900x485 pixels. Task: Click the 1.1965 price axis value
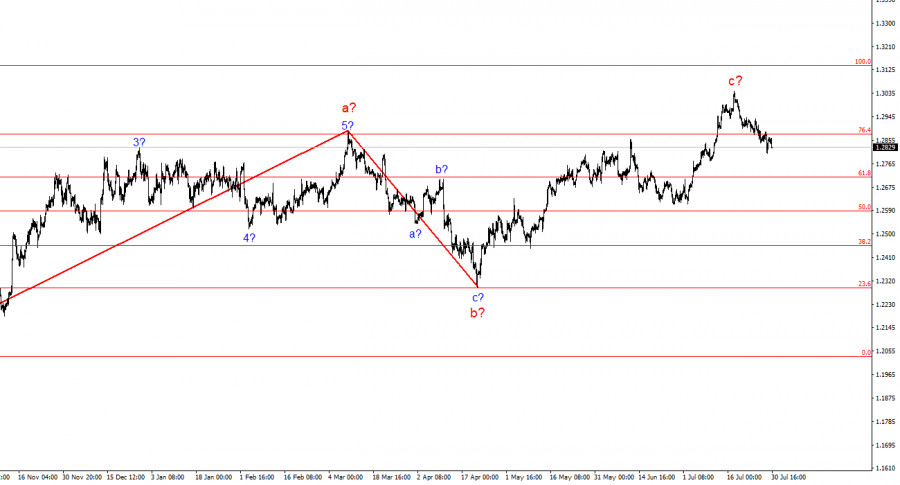tap(885, 375)
